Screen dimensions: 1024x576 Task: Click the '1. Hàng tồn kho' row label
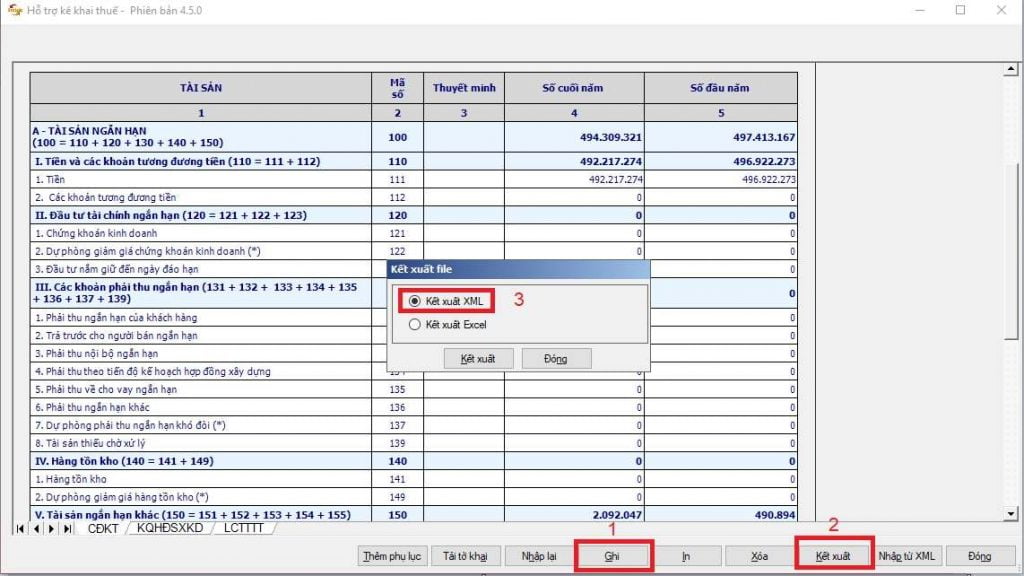[71, 479]
